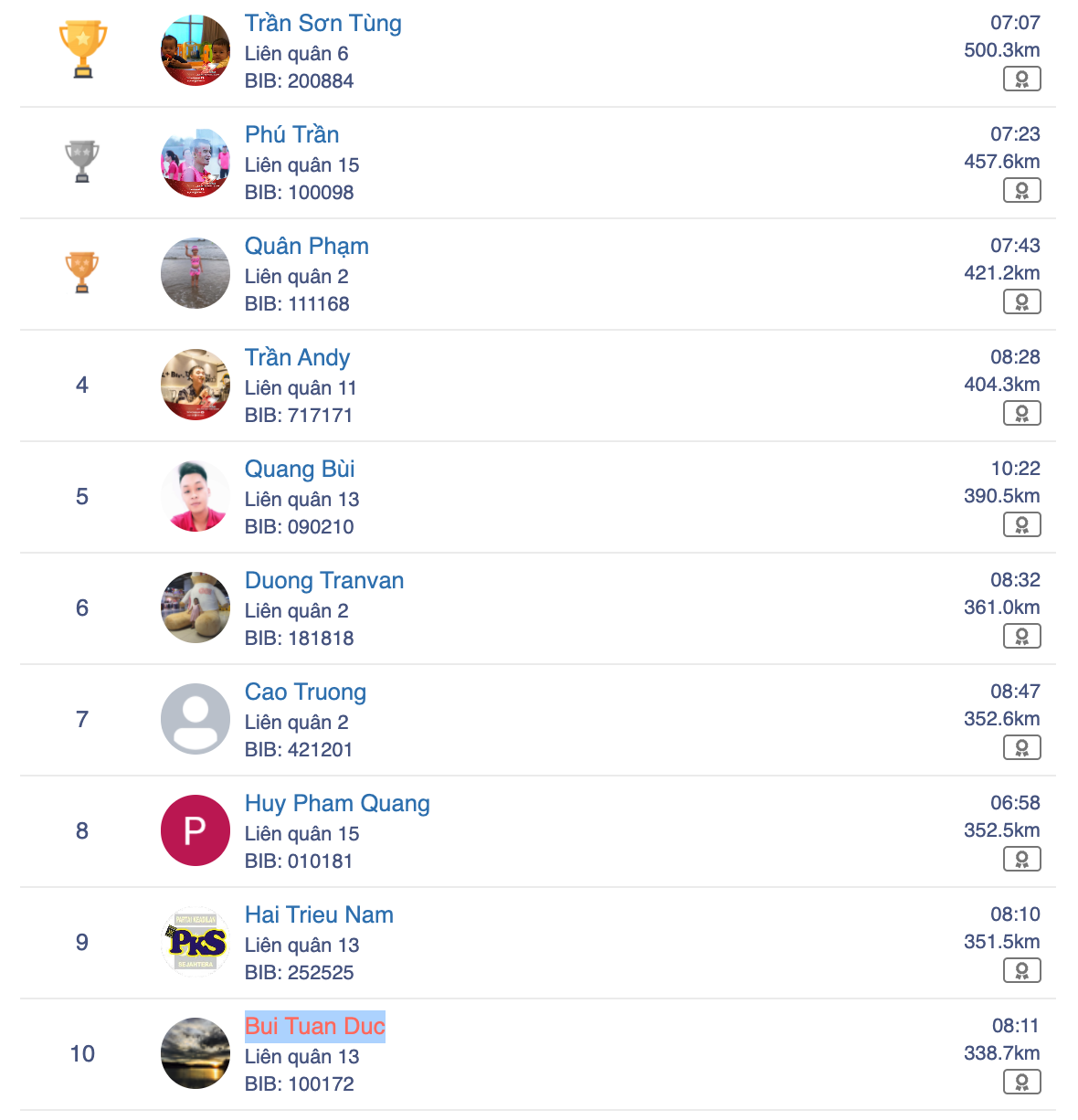The image size is (1078, 1120).
Task: Click the gold trophy first place icon
Action: 82,49
